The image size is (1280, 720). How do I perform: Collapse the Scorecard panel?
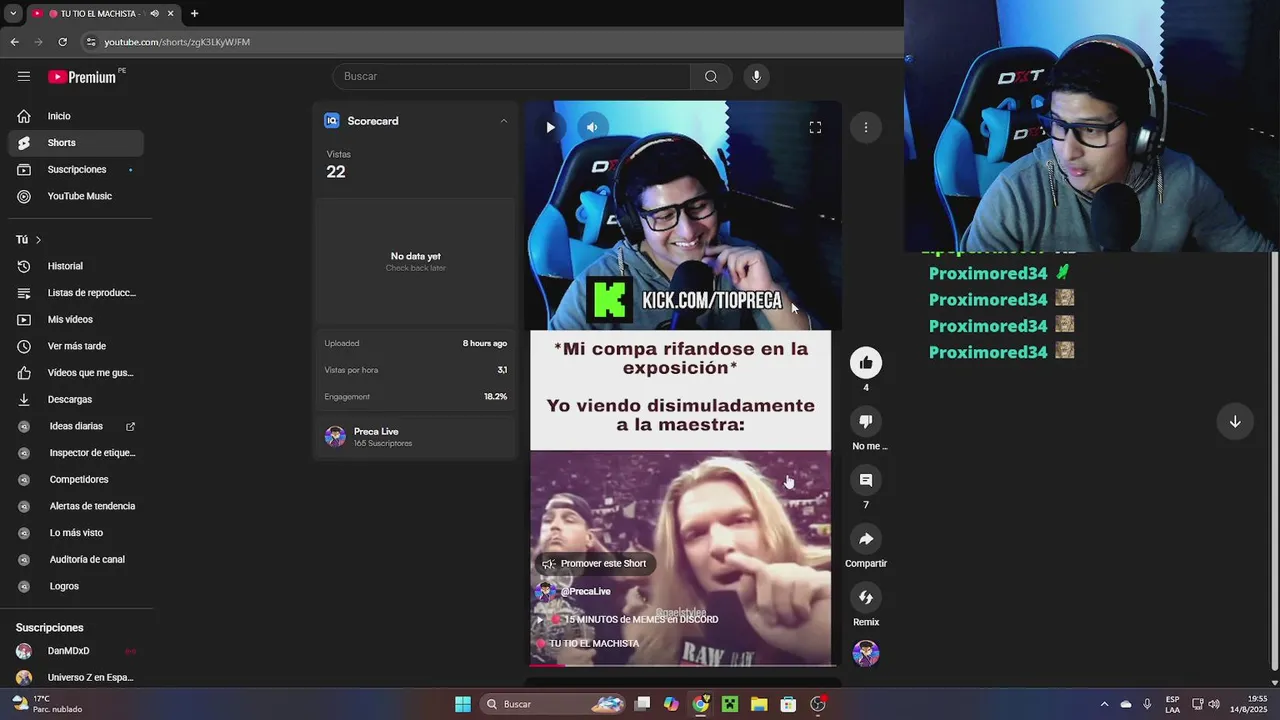point(504,121)
